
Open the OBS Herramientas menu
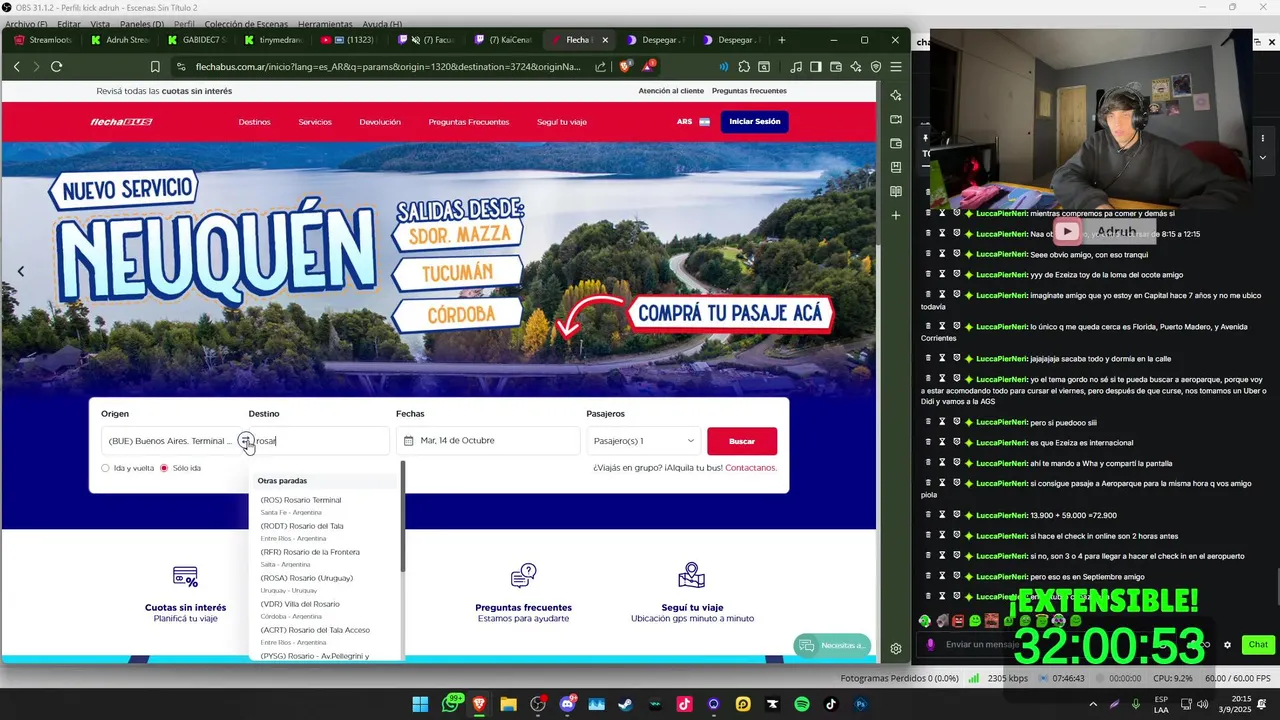click(x=325, y=24)
